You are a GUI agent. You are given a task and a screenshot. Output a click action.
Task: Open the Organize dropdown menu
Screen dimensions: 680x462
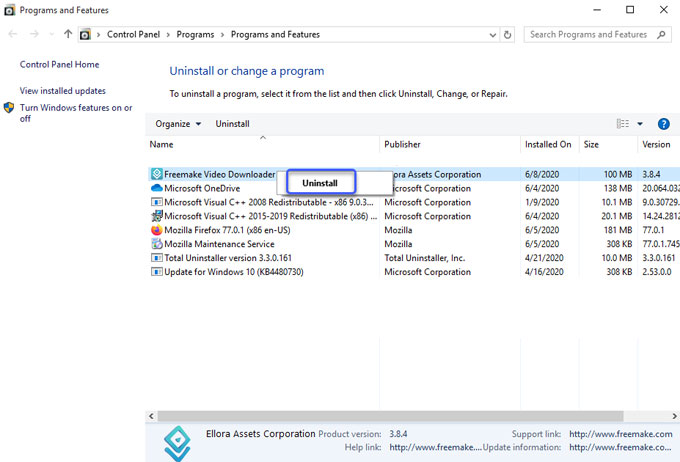pos(178,124)
